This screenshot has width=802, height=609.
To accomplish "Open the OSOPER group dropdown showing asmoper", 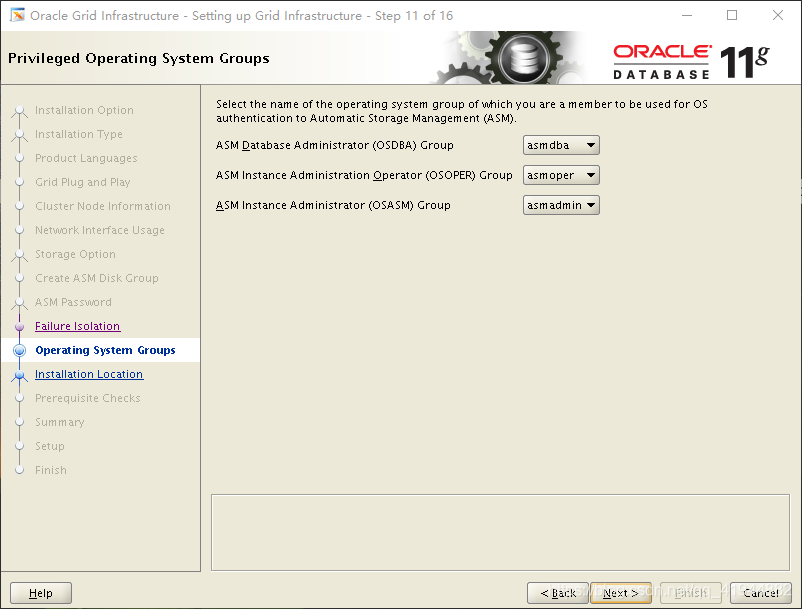I will [561, 175].
